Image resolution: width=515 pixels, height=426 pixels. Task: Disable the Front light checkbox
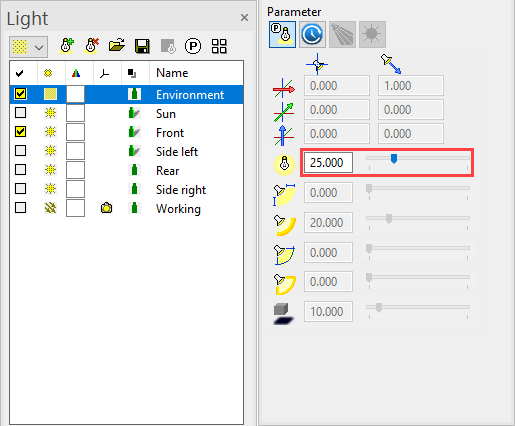(x=20, y=132)
